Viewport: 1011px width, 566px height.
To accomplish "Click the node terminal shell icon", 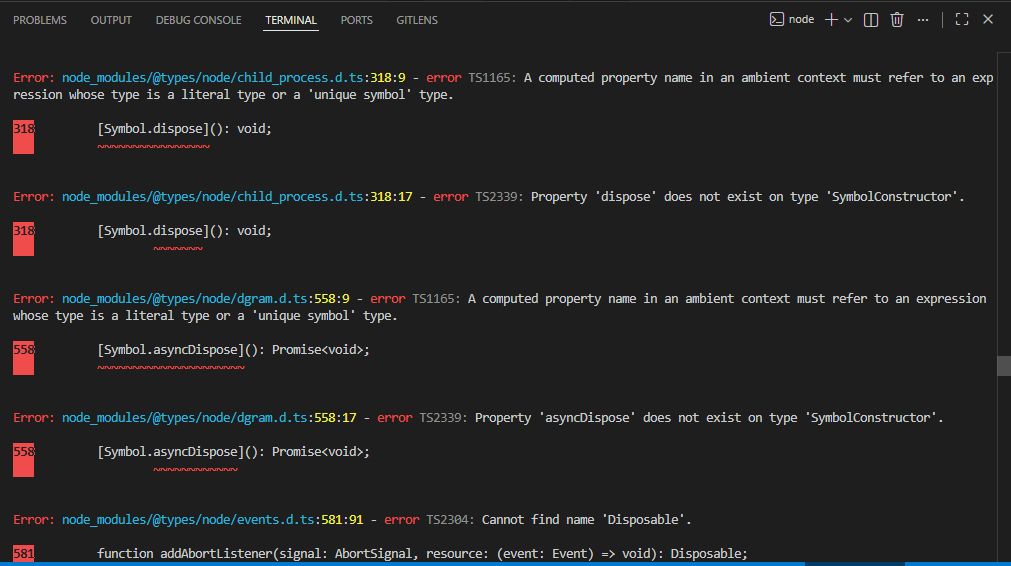I will [776, 19].
